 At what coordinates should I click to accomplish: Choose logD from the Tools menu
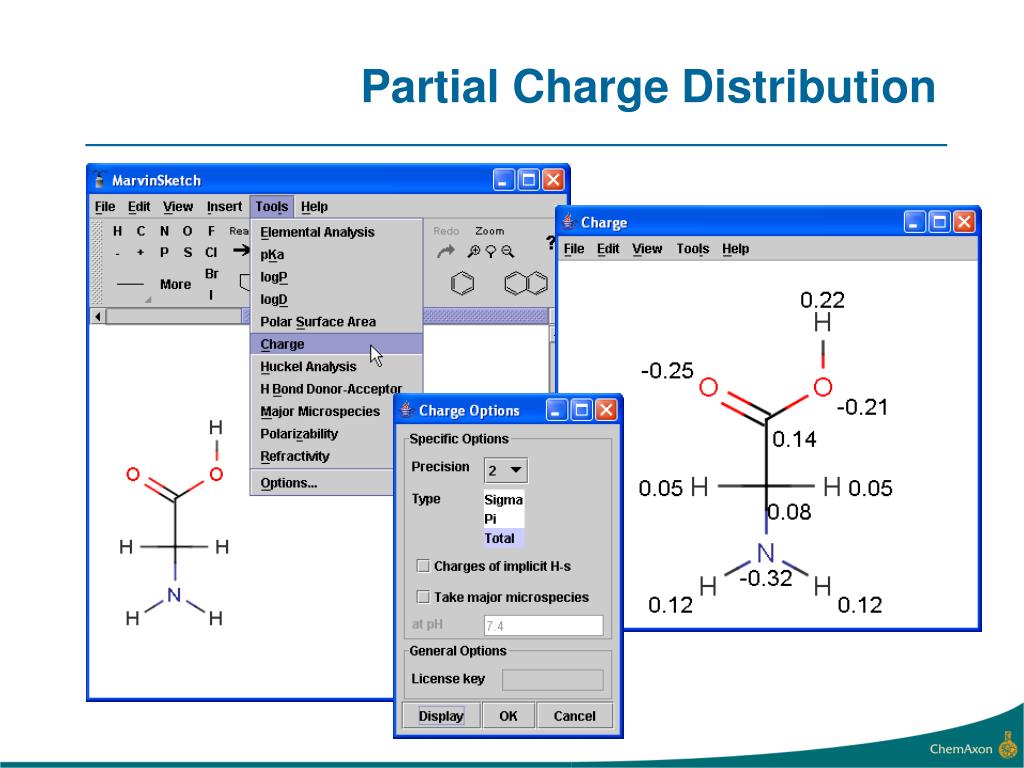[336, 299]
